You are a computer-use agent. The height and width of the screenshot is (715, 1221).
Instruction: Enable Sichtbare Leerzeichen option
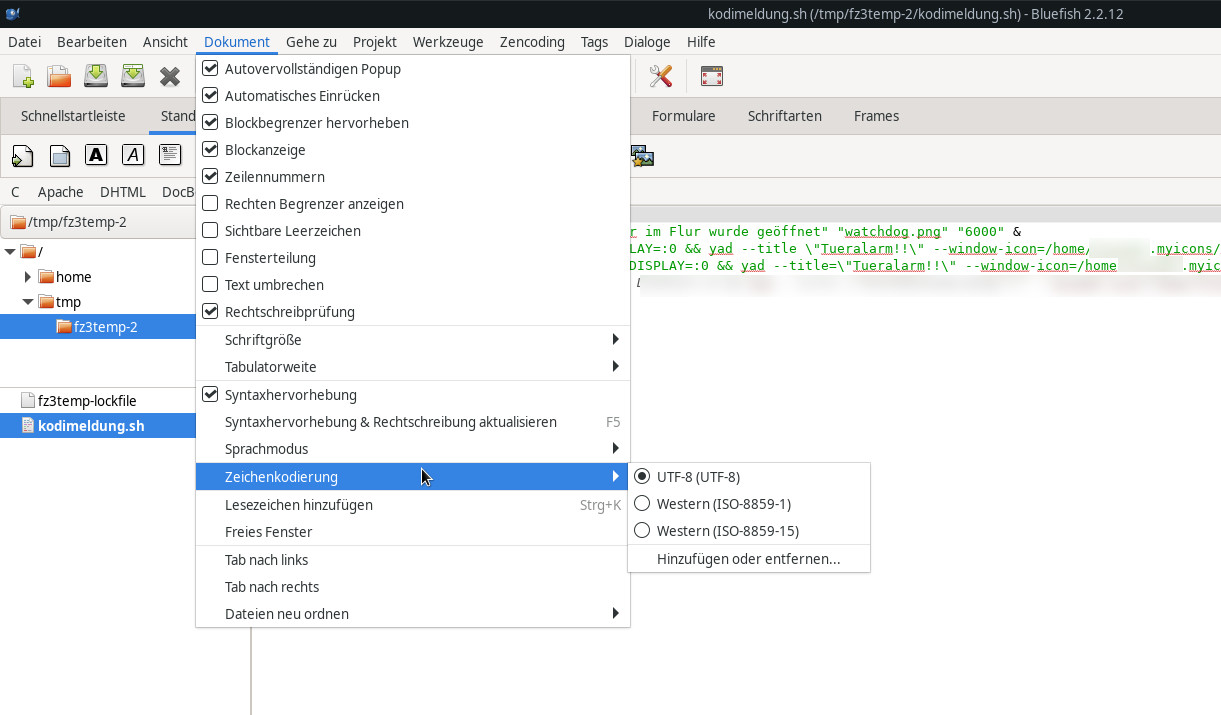click(x=210, y=231)
